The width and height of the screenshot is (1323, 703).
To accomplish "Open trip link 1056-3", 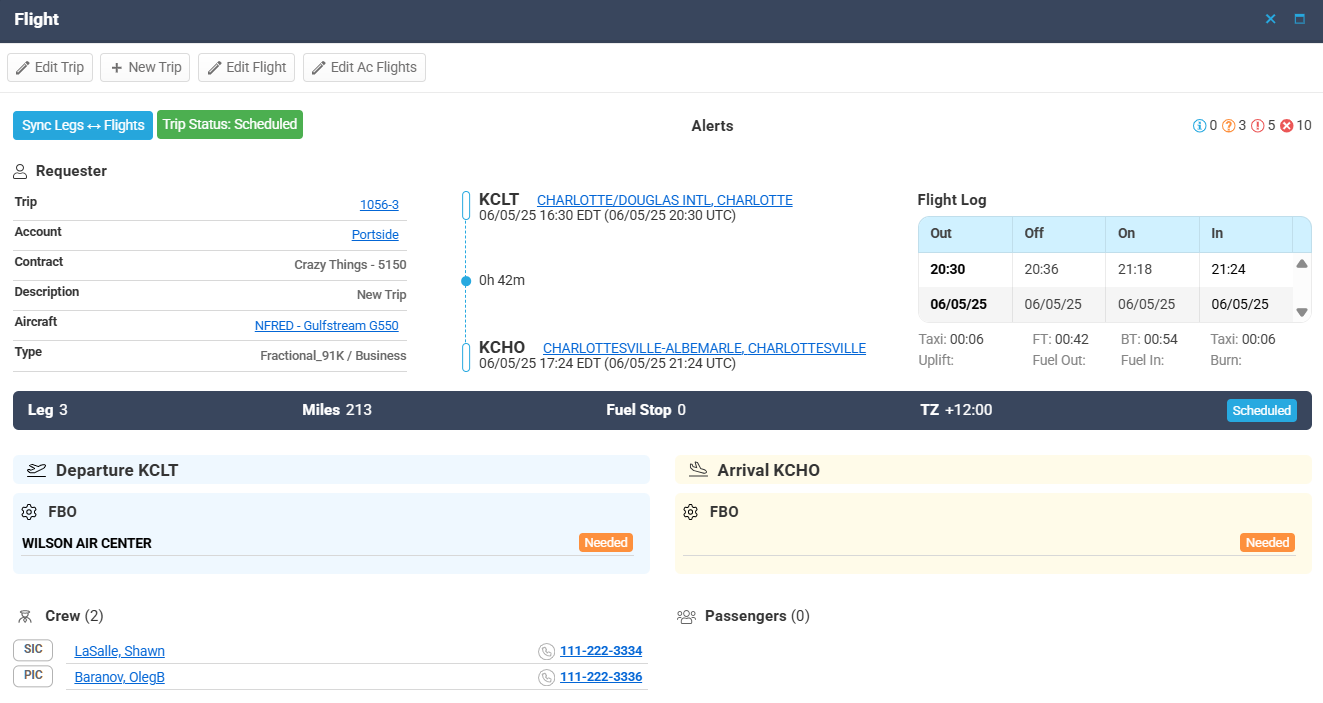I will (379, 205).
